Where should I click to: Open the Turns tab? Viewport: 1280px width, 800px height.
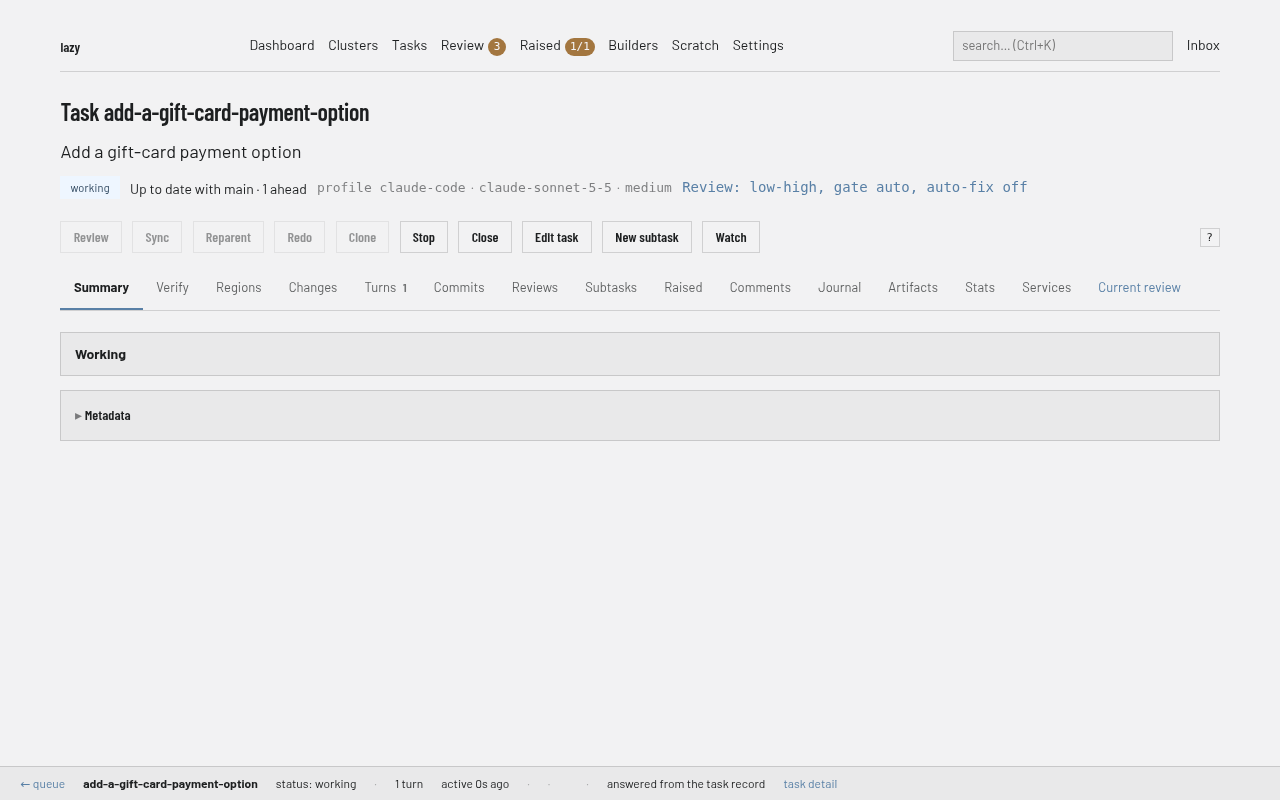coord(386,288)
